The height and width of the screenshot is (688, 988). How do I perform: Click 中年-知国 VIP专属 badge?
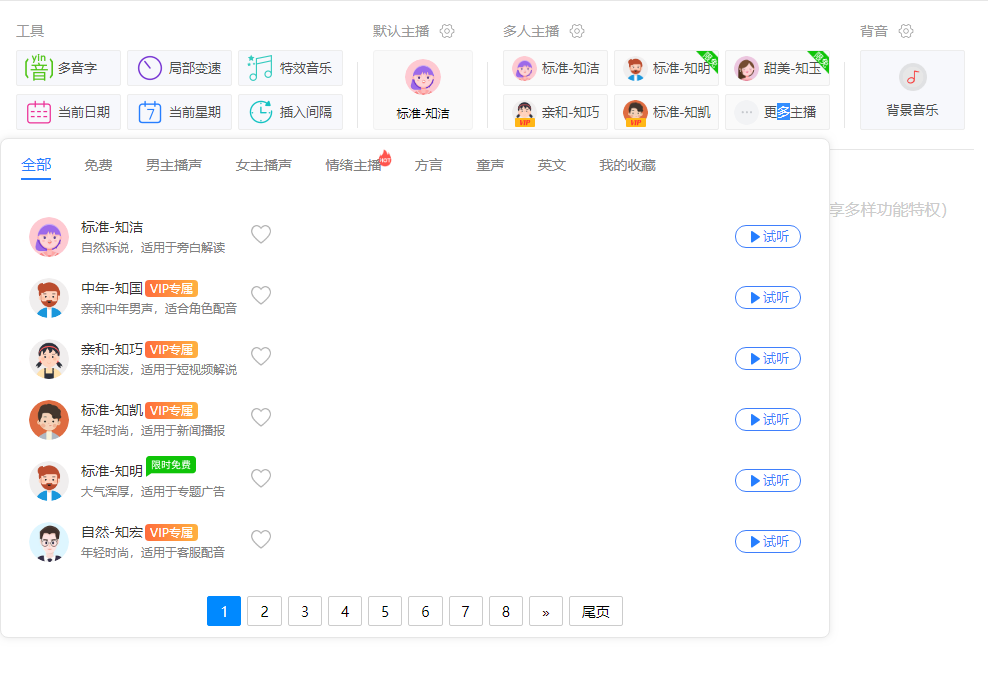coord(171,289)
